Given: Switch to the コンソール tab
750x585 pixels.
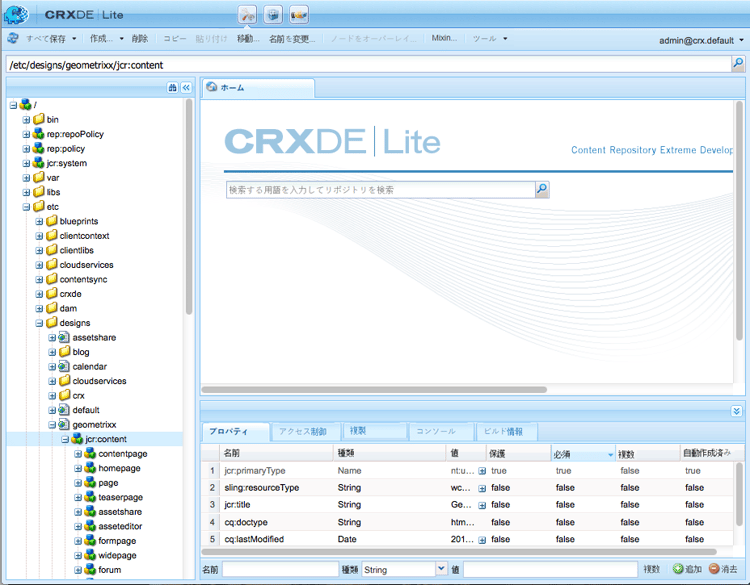Looking at the screenshot, I should pos(441,431).
